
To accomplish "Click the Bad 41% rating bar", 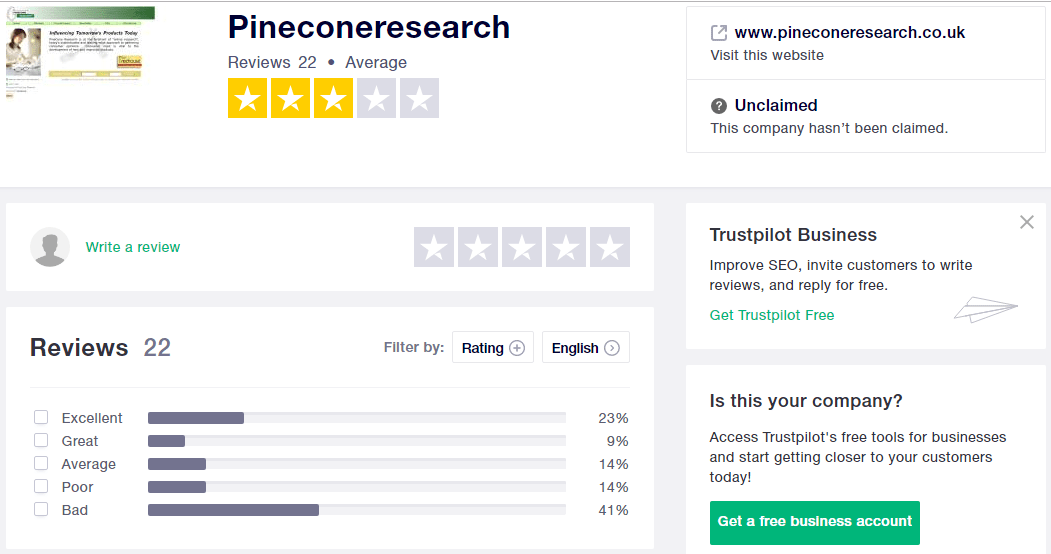I will tap(357, 510).
